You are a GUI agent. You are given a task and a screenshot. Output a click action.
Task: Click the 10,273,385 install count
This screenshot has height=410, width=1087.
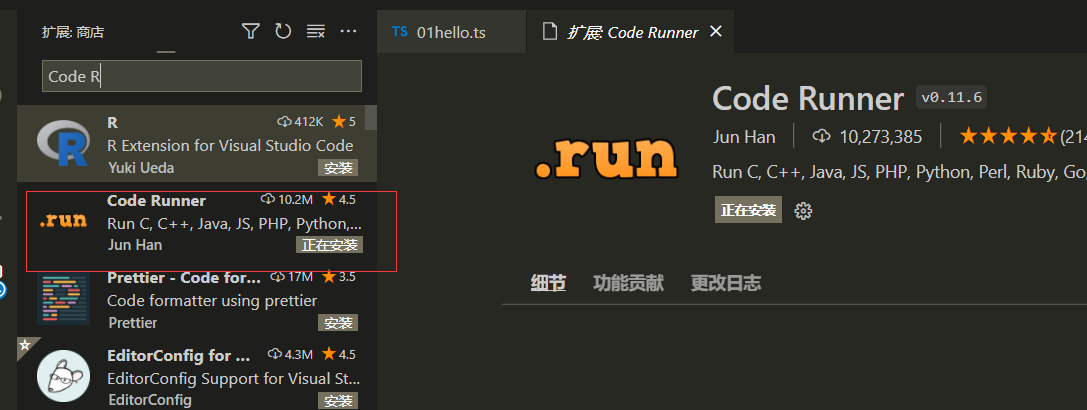click(880, 137)
